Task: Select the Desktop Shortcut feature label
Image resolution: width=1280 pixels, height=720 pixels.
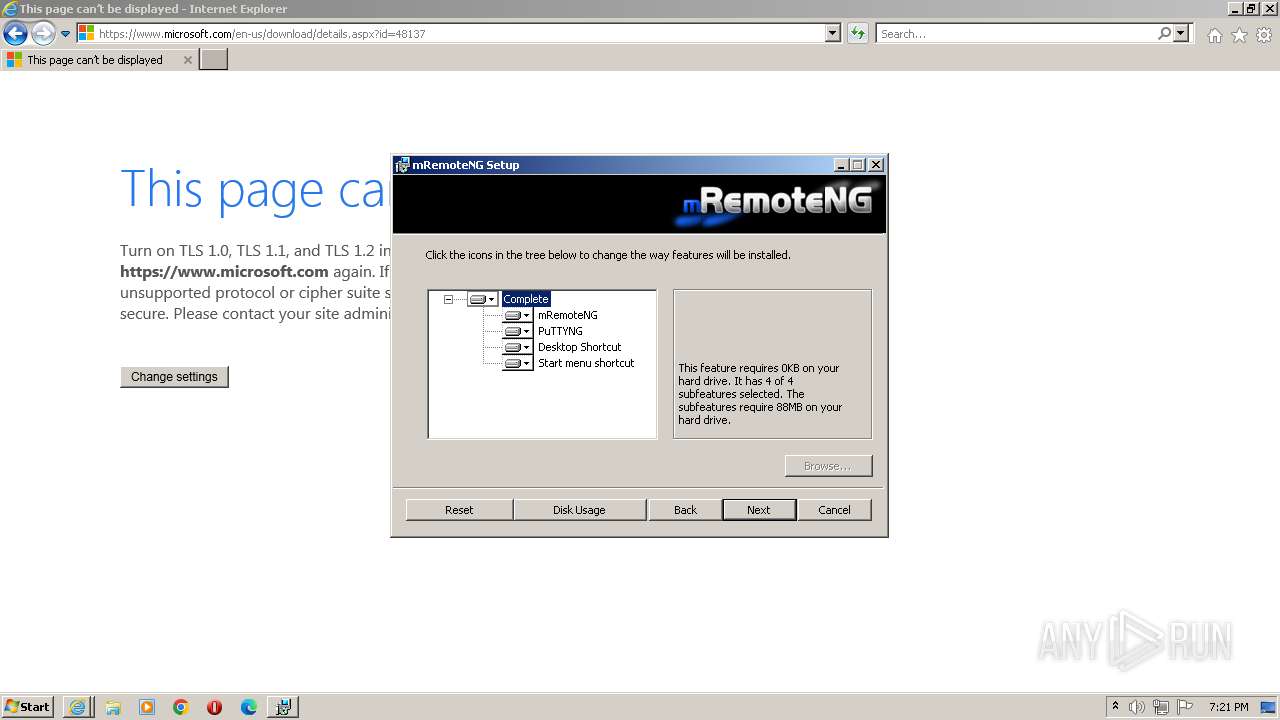Action: tap(580, 347)
